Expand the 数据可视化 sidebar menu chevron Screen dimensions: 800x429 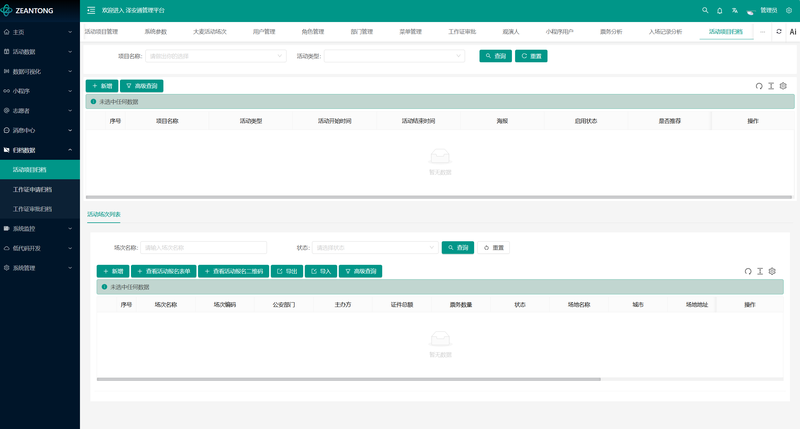(70, 71)
